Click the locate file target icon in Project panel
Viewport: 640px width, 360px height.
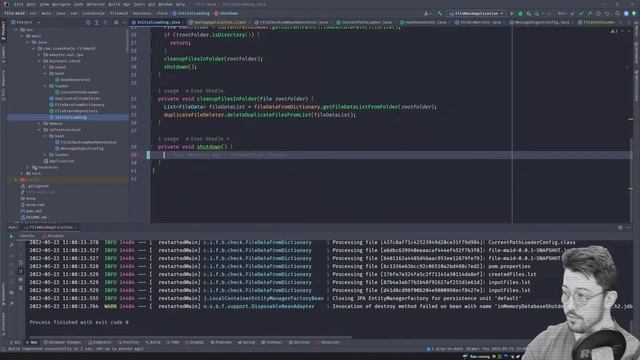click(x=88, y=22)
